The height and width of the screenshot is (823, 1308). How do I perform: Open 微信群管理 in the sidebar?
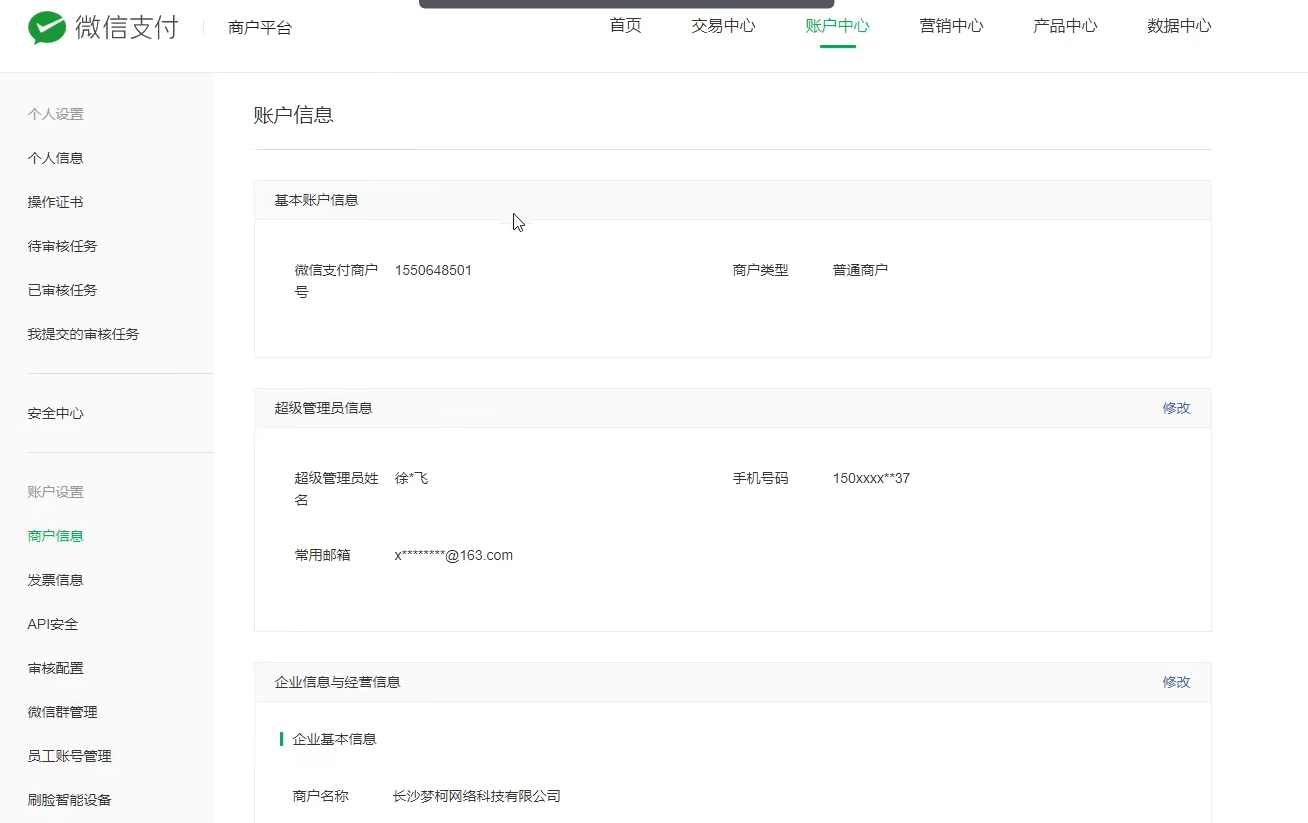click(x=63, y=712)
